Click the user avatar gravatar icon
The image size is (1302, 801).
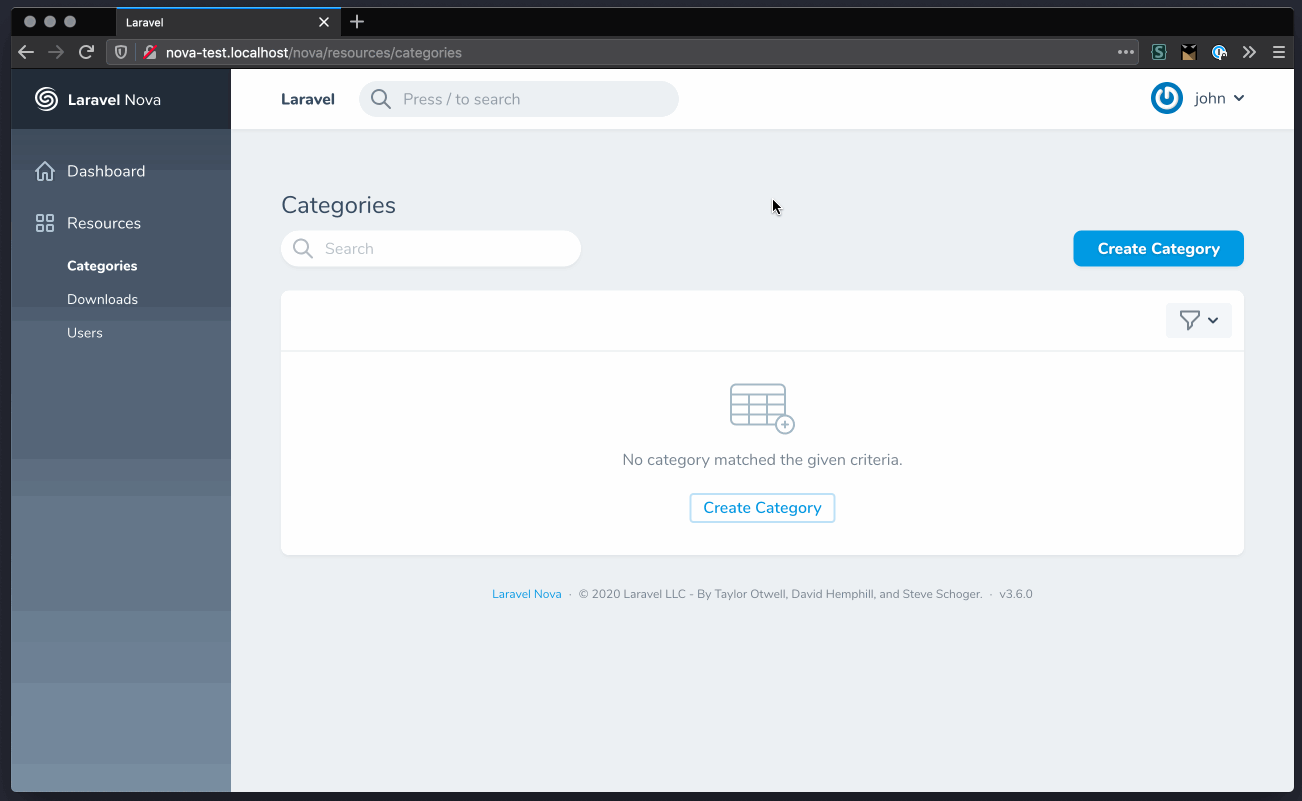[1166, 98]
